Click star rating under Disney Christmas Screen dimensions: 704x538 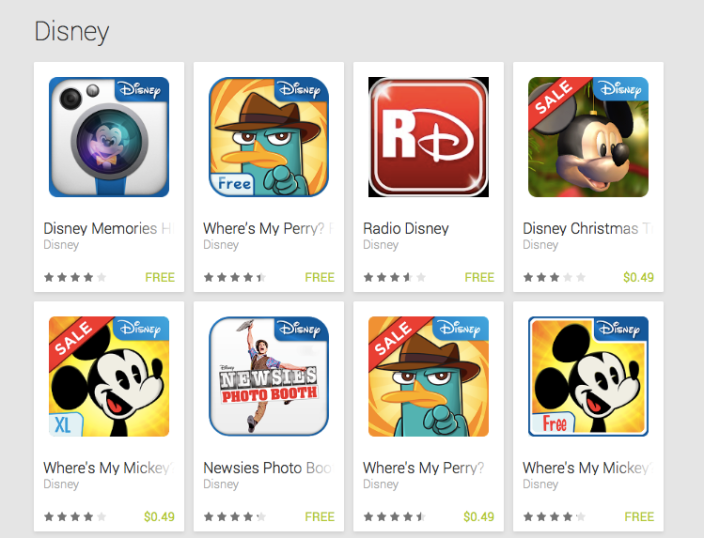(x=554, y=278)
